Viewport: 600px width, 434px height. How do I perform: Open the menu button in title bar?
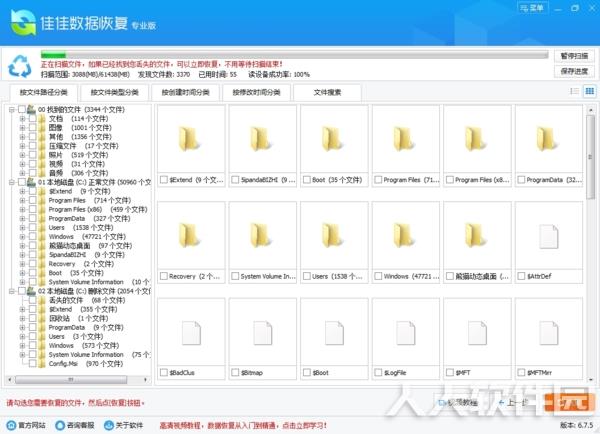tap(532, 8)
